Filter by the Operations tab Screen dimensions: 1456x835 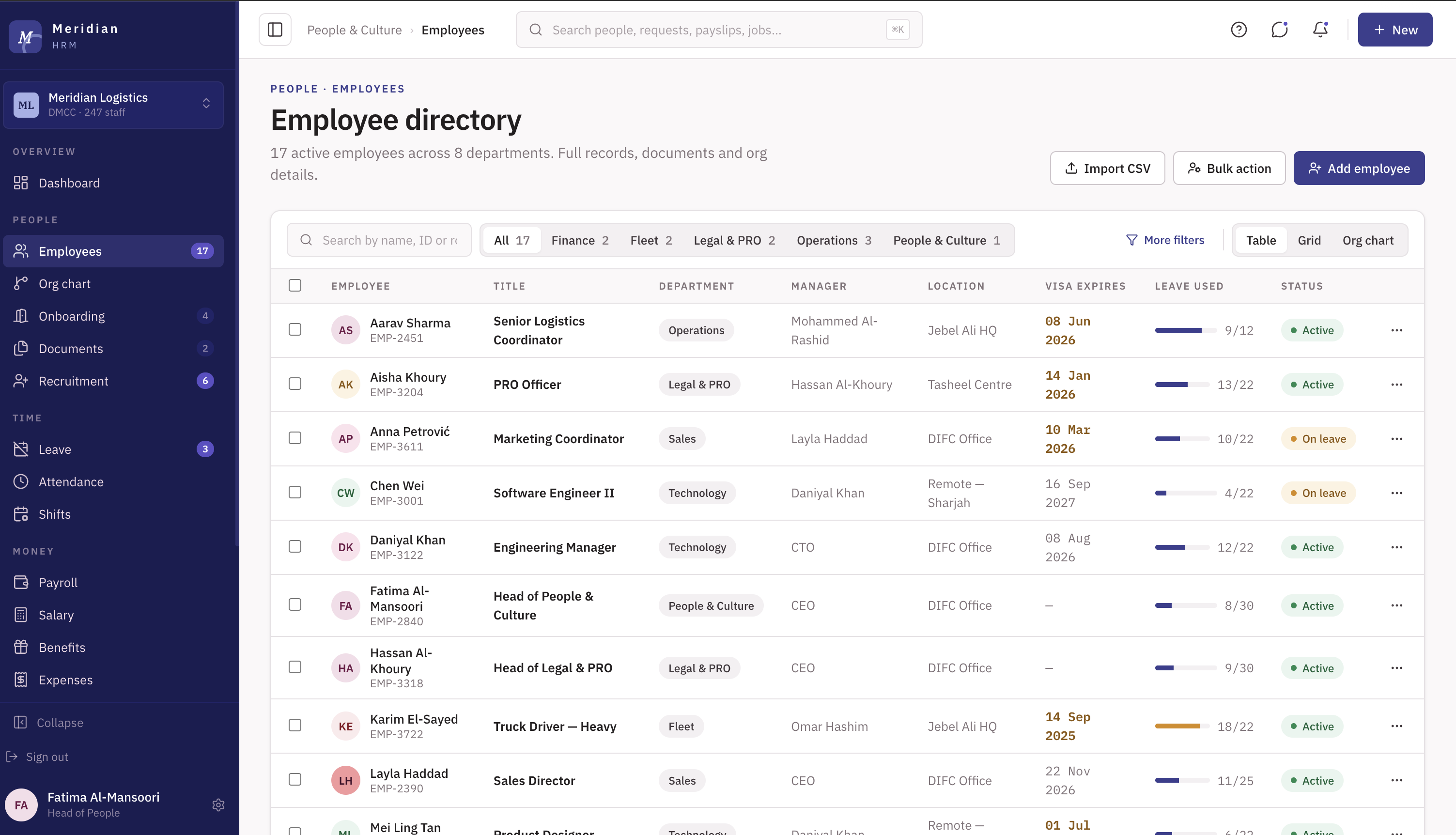pyautogui.click(x=834, y=240)
